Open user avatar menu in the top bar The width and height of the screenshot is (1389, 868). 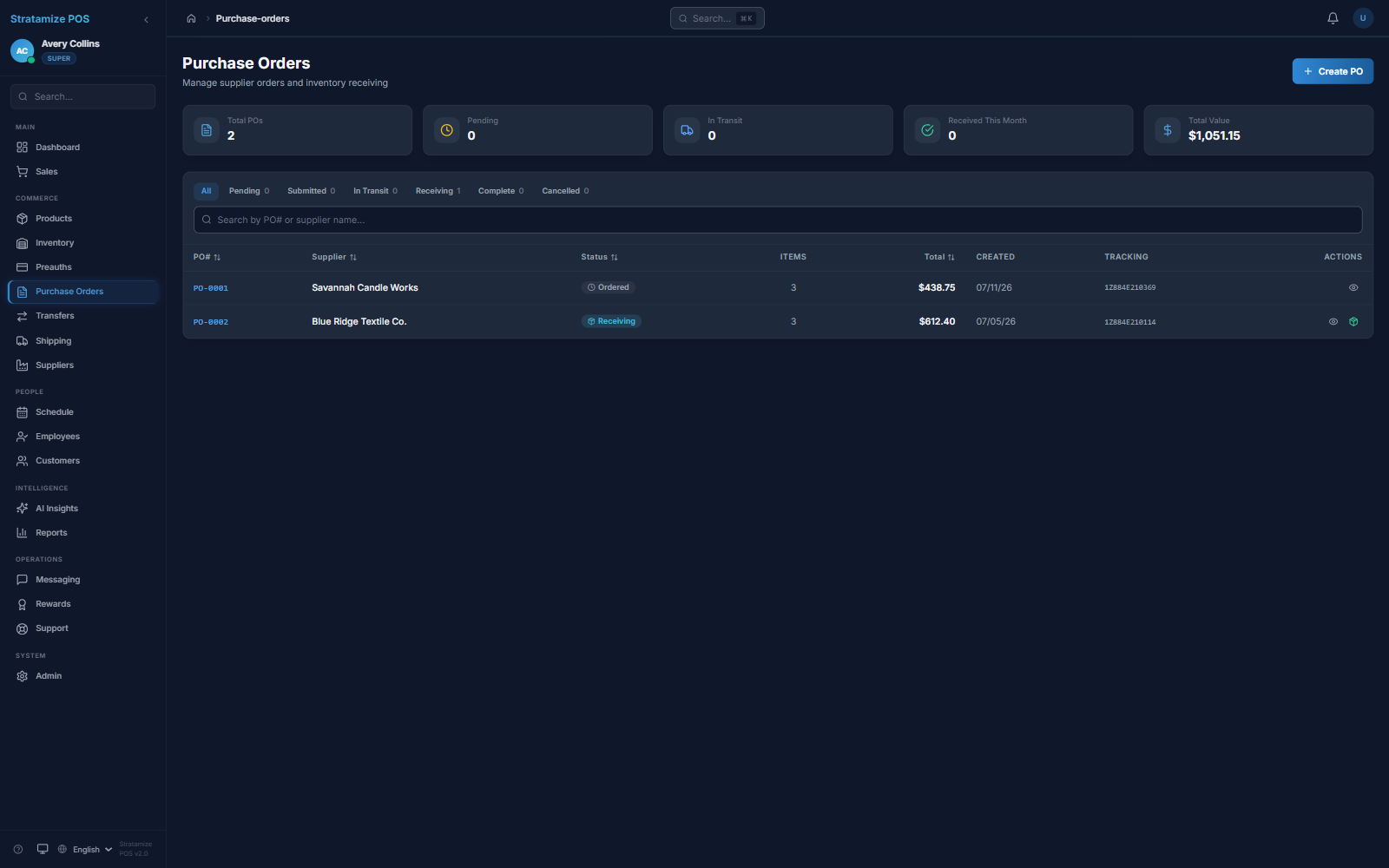coord(1363,18)
